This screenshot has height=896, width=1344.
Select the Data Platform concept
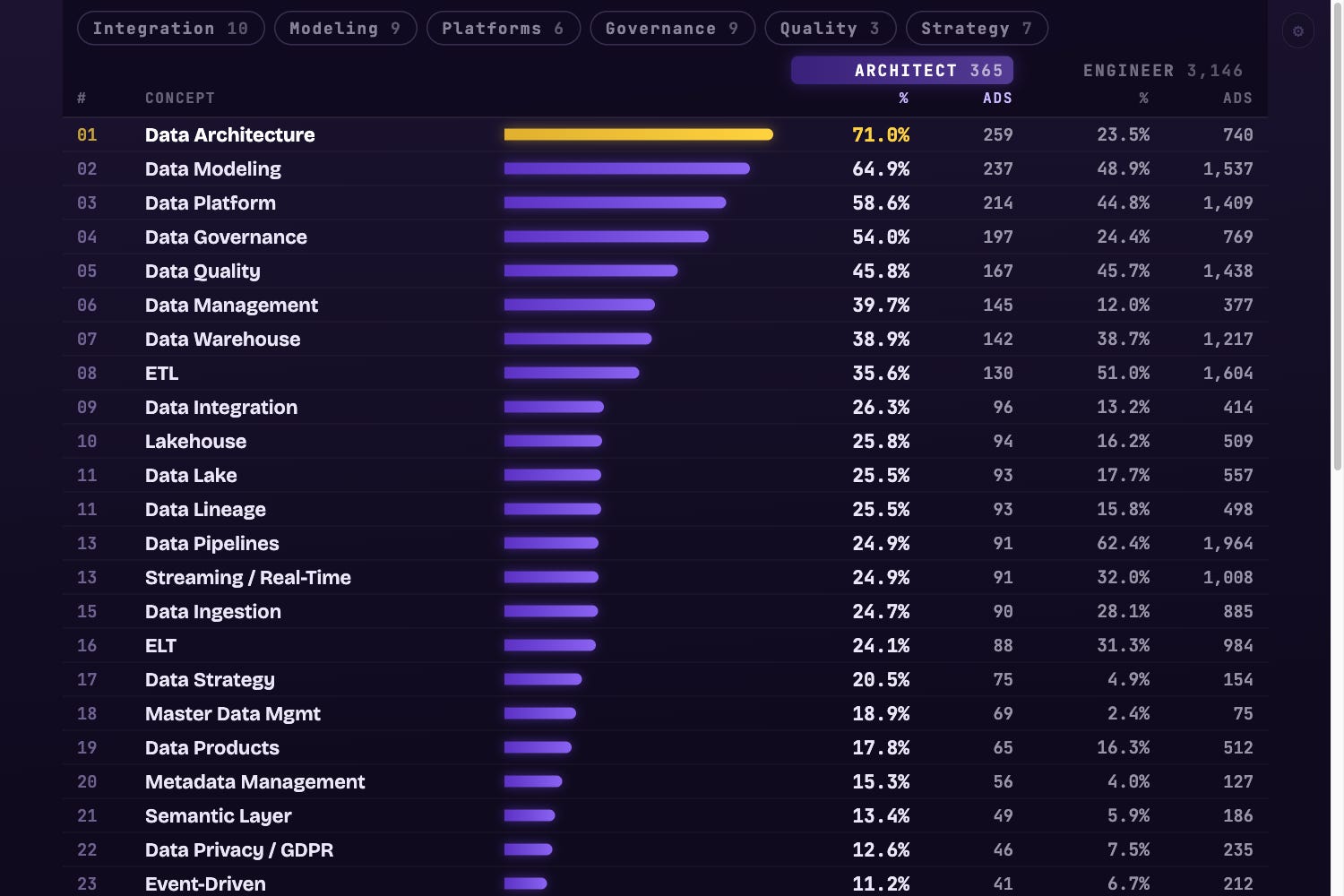[210, 202]
